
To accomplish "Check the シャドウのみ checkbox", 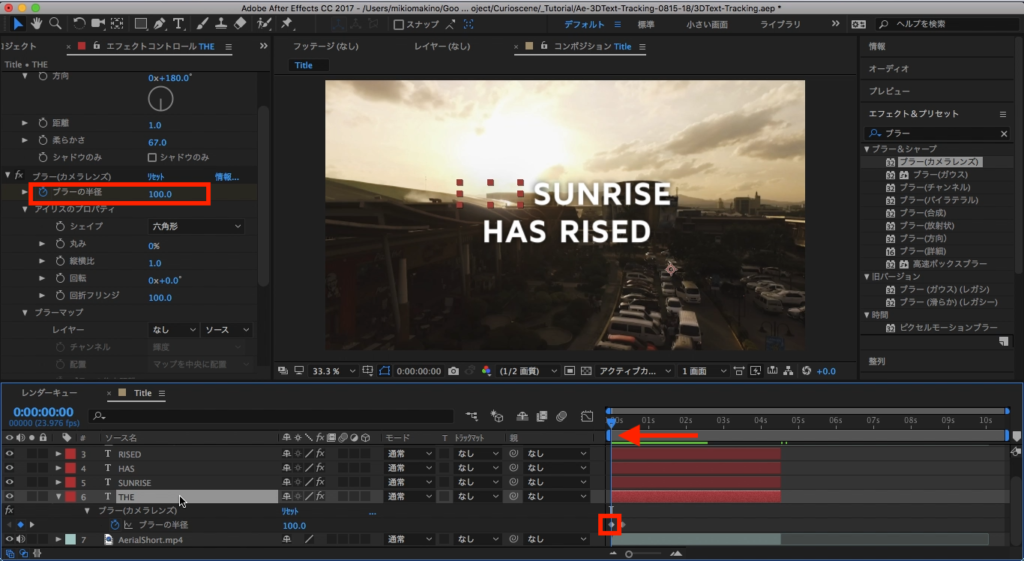I will 153,157.
